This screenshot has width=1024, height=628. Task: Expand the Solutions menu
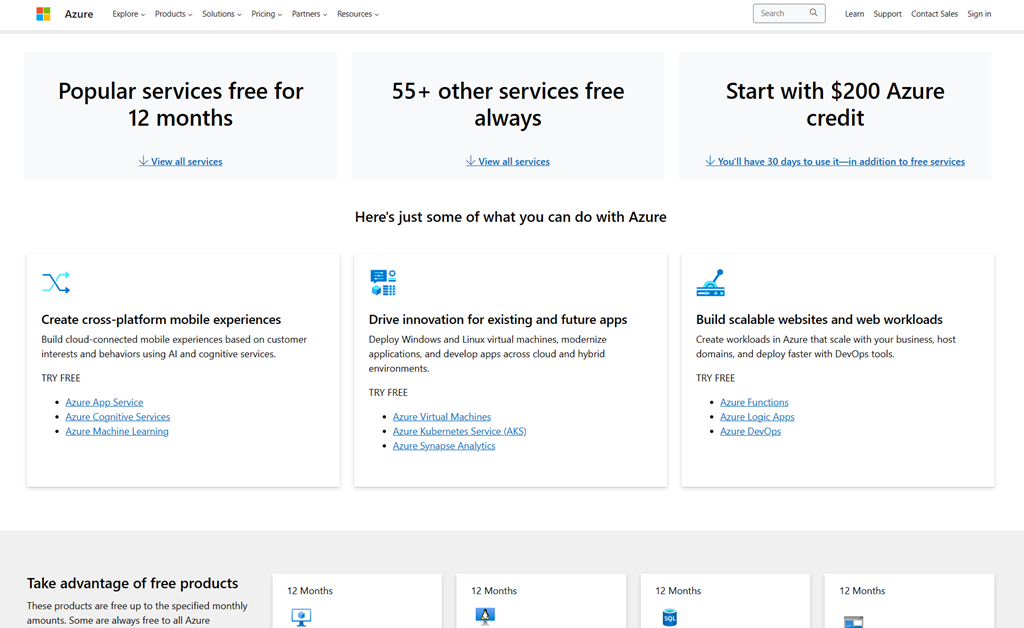click(220, 14)
